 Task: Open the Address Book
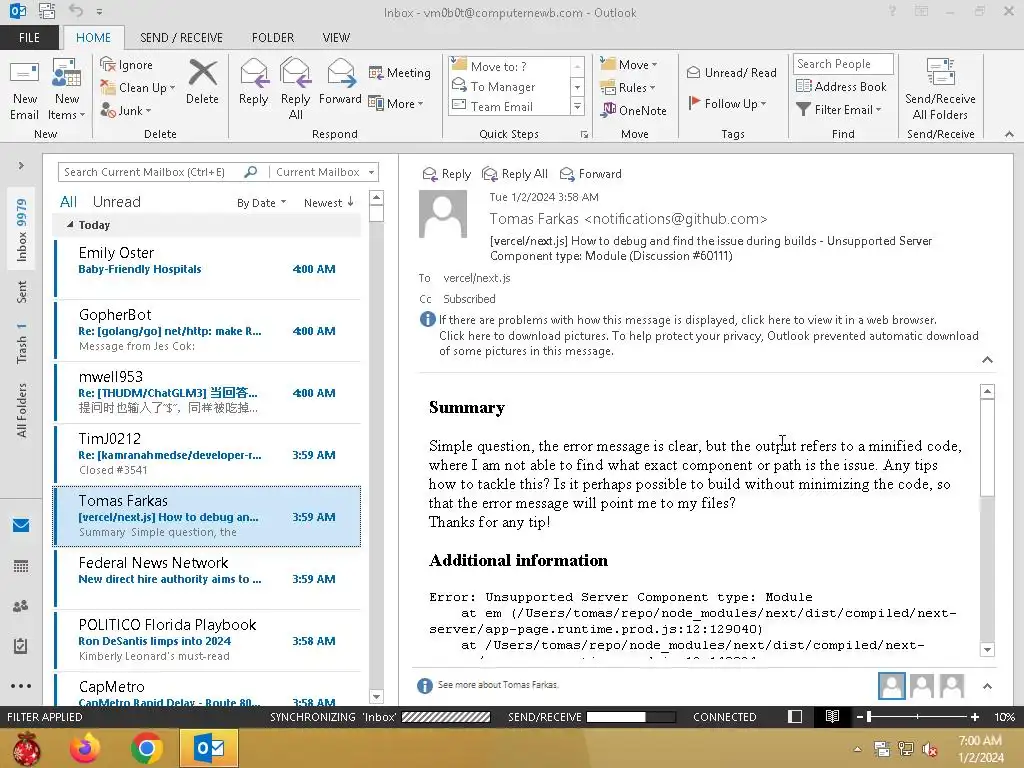tap(841, 87)
